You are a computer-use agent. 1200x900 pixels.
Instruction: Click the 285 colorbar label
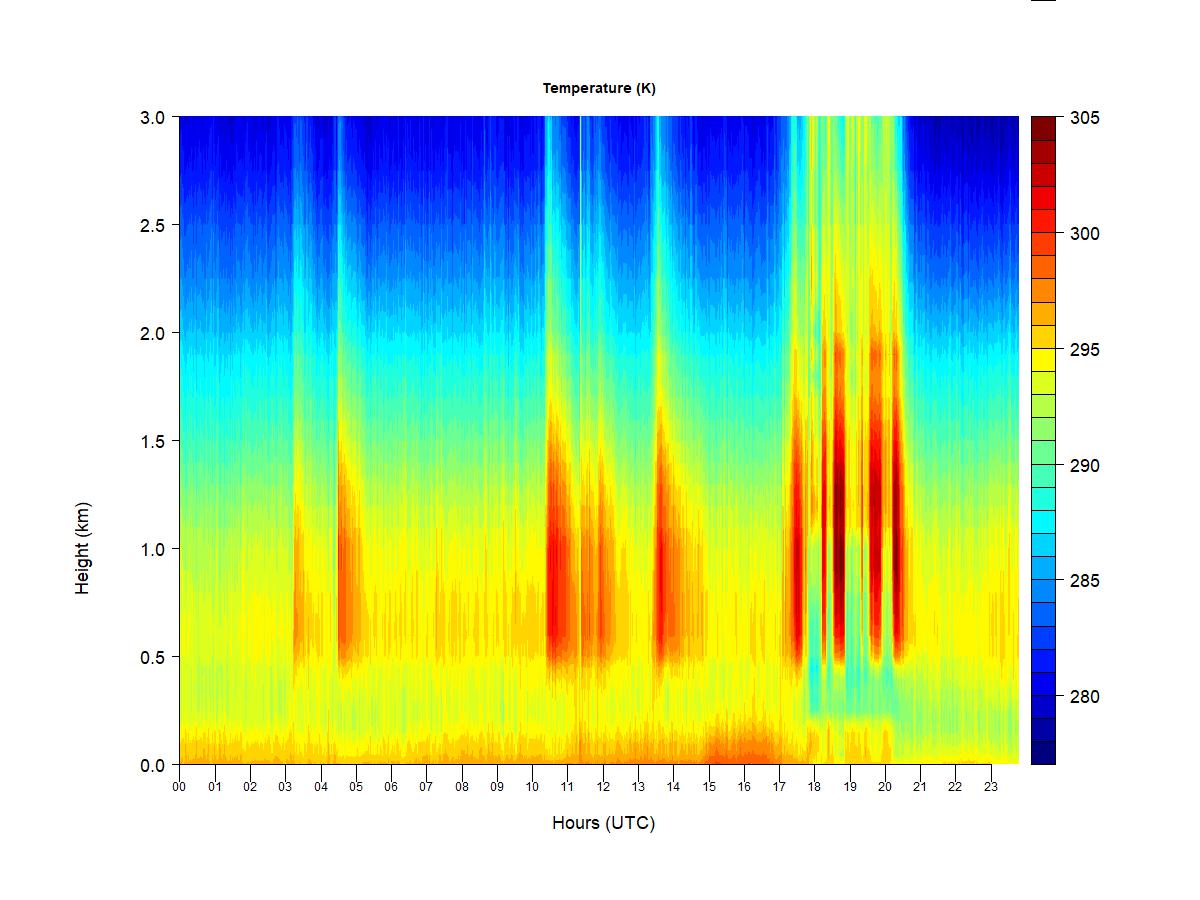pos(1084,581)
